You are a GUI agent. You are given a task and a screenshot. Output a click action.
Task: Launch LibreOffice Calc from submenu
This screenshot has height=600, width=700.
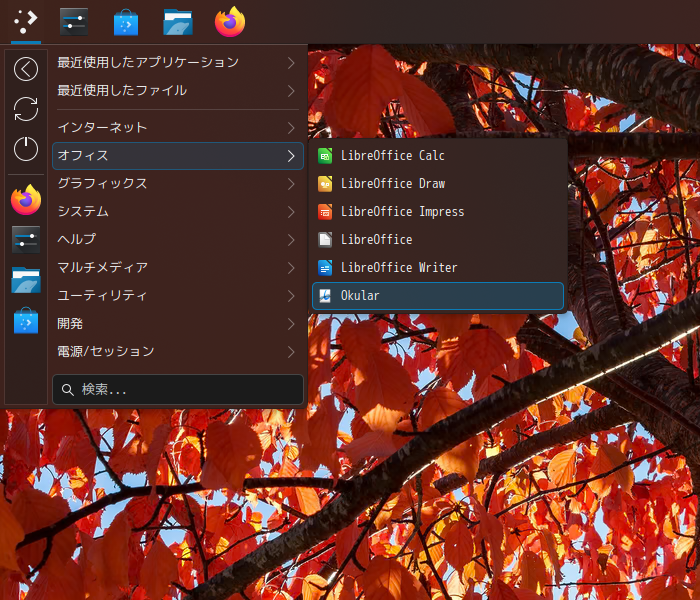click(x=439, y=156)
